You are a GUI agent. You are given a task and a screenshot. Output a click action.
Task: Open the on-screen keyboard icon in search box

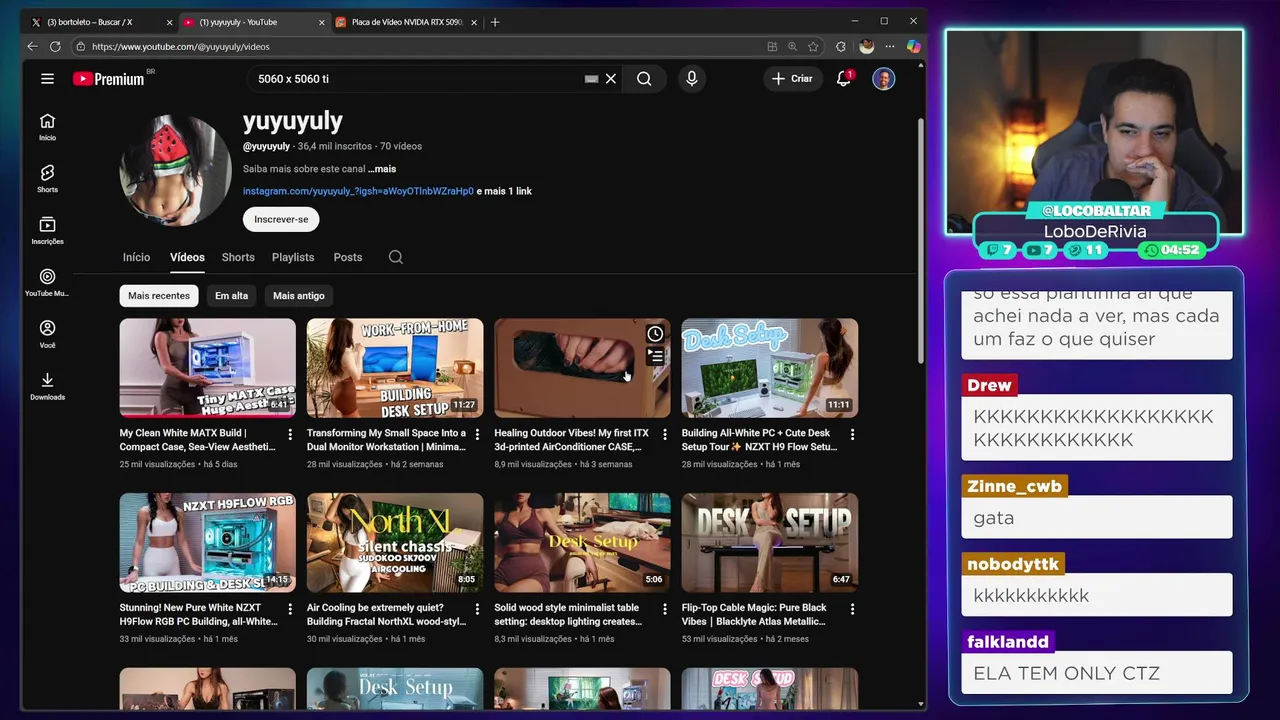591,79
